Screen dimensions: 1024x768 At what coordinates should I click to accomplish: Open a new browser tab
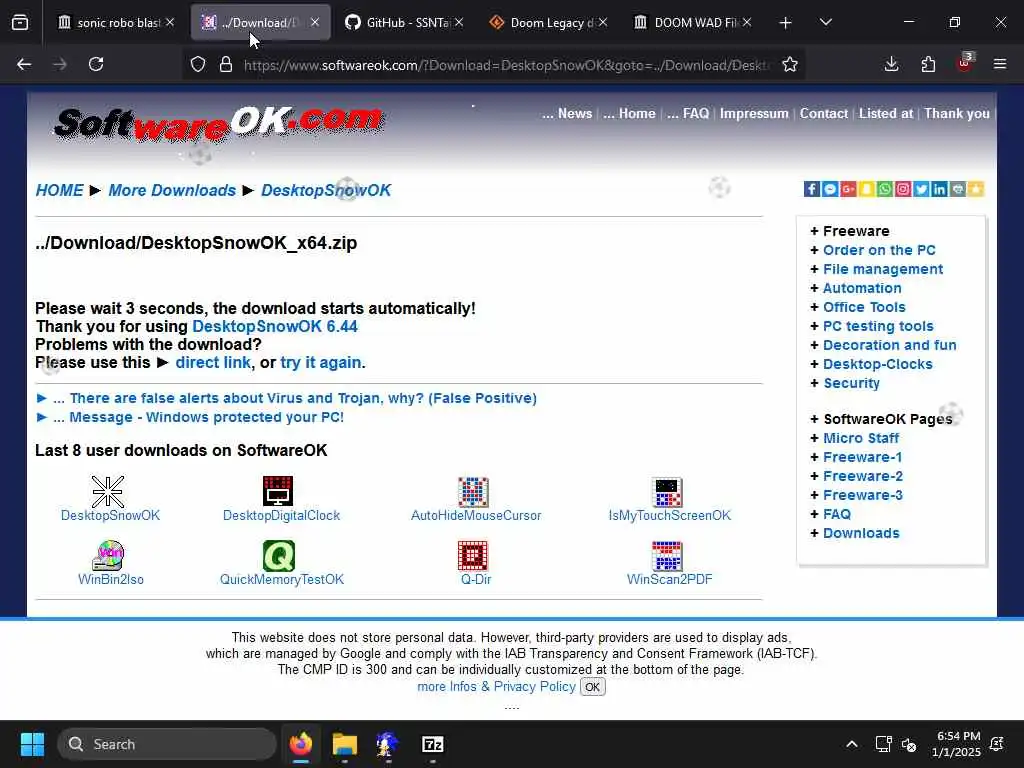(x=785, y=23)
